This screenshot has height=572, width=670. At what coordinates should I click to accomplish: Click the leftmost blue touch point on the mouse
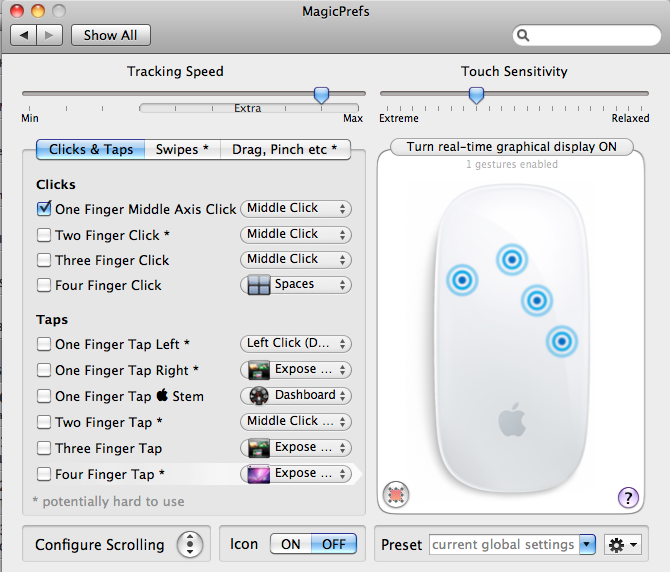pos(462,280)
